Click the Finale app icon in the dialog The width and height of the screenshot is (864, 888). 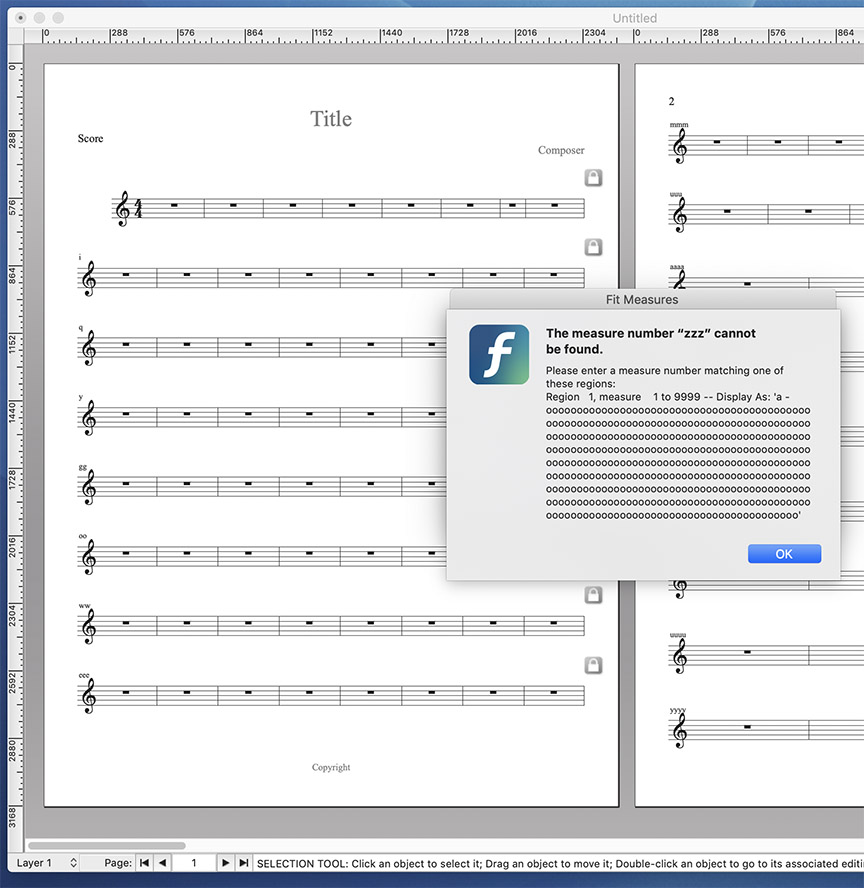point(499,354)
